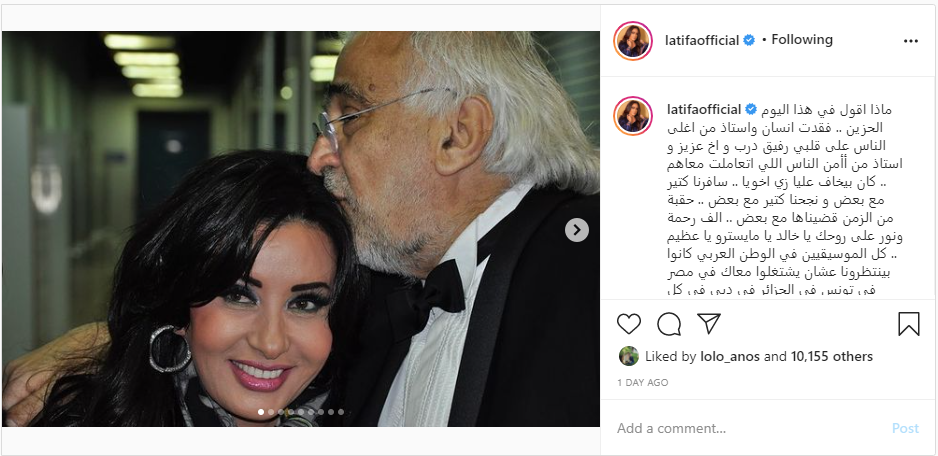Open latifaofficial profile picture in header
938x456 pixels.
(633, 41)
